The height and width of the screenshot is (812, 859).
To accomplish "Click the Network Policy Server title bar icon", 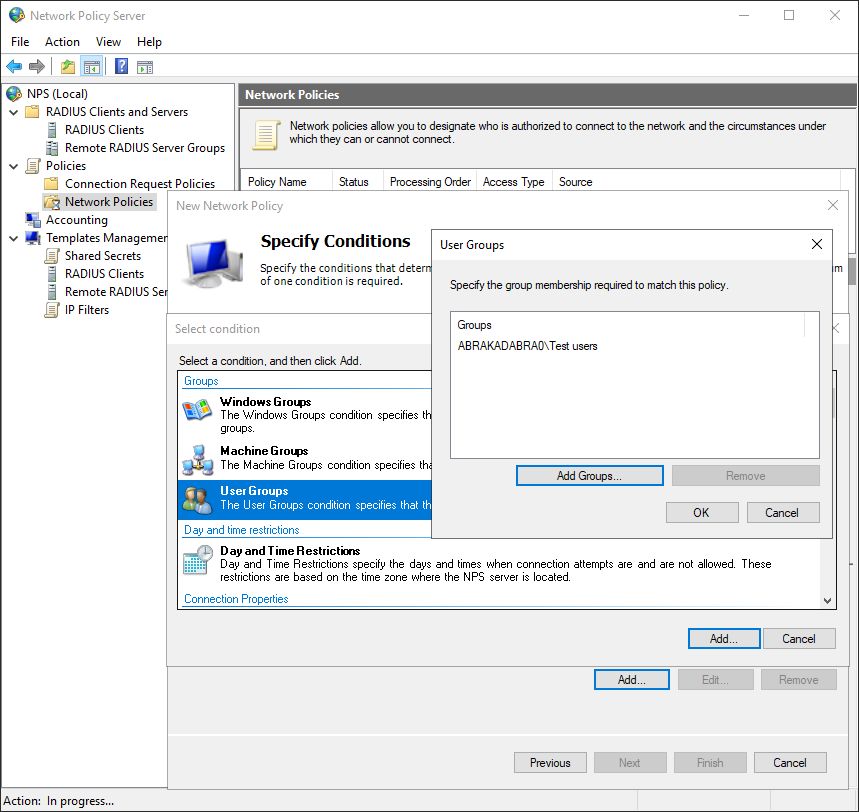I will tap(16, 15).
